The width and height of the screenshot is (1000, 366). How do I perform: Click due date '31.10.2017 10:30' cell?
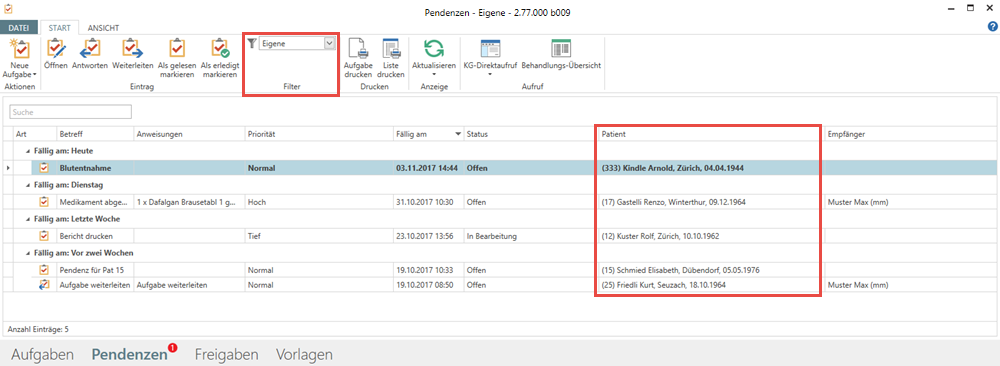pyautogui.click(x=428, y=202)
